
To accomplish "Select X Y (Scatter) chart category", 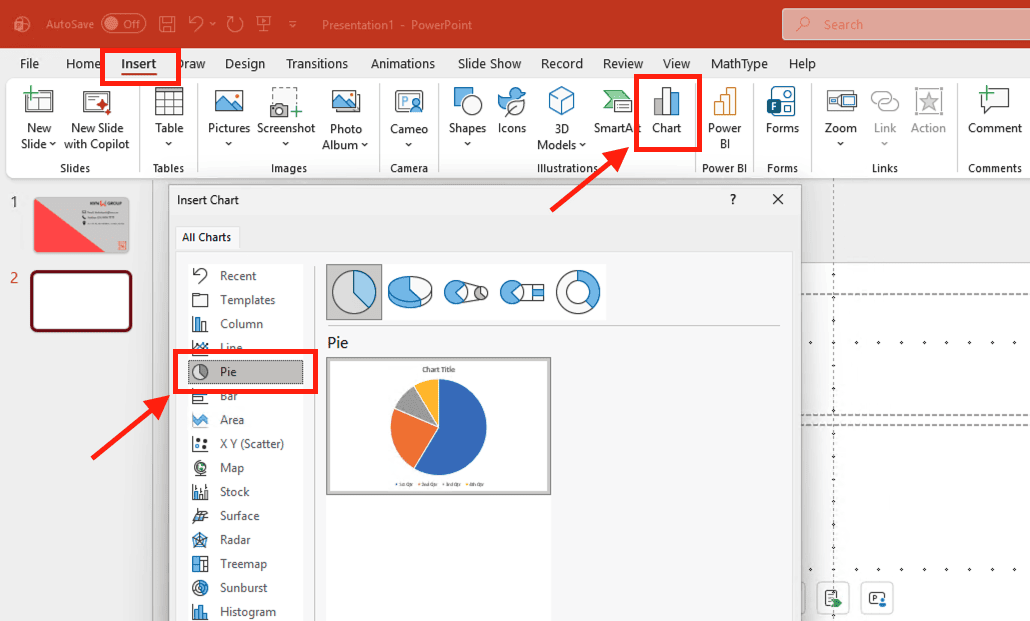I will coord(246,444).
